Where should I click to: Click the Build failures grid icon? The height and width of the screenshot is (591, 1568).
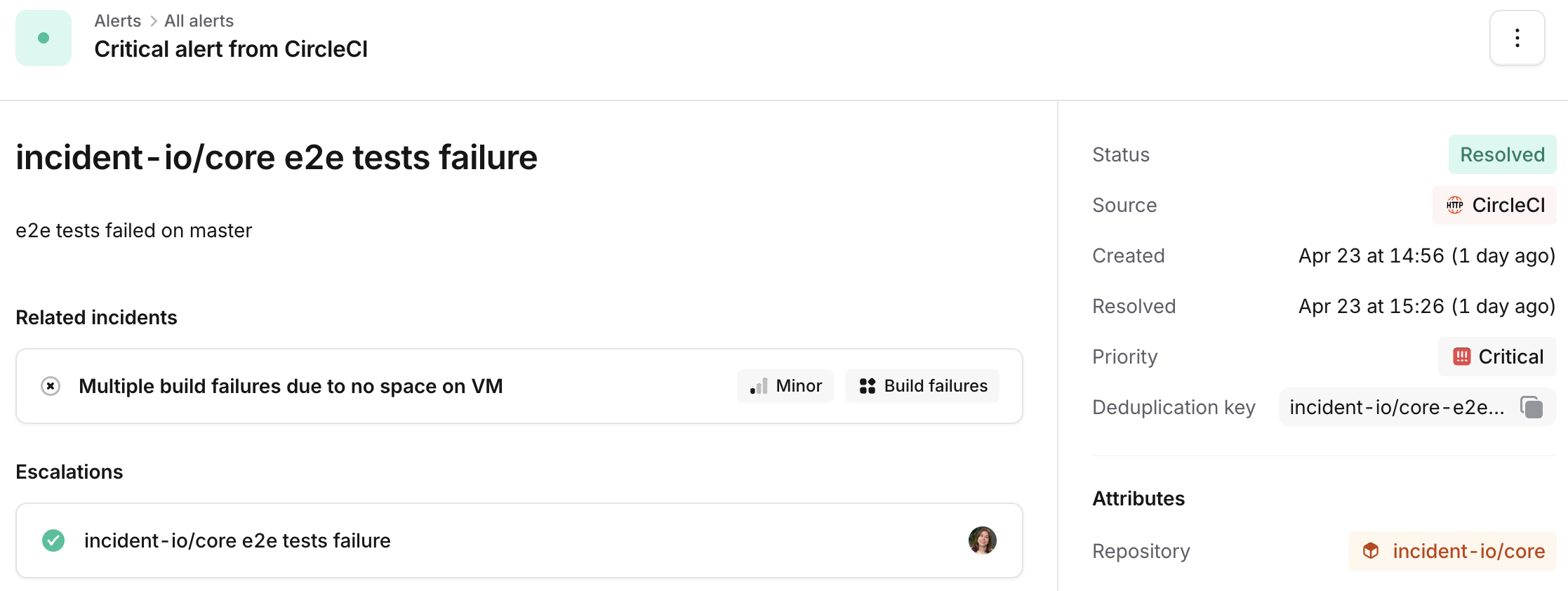[x=868, y=385]
